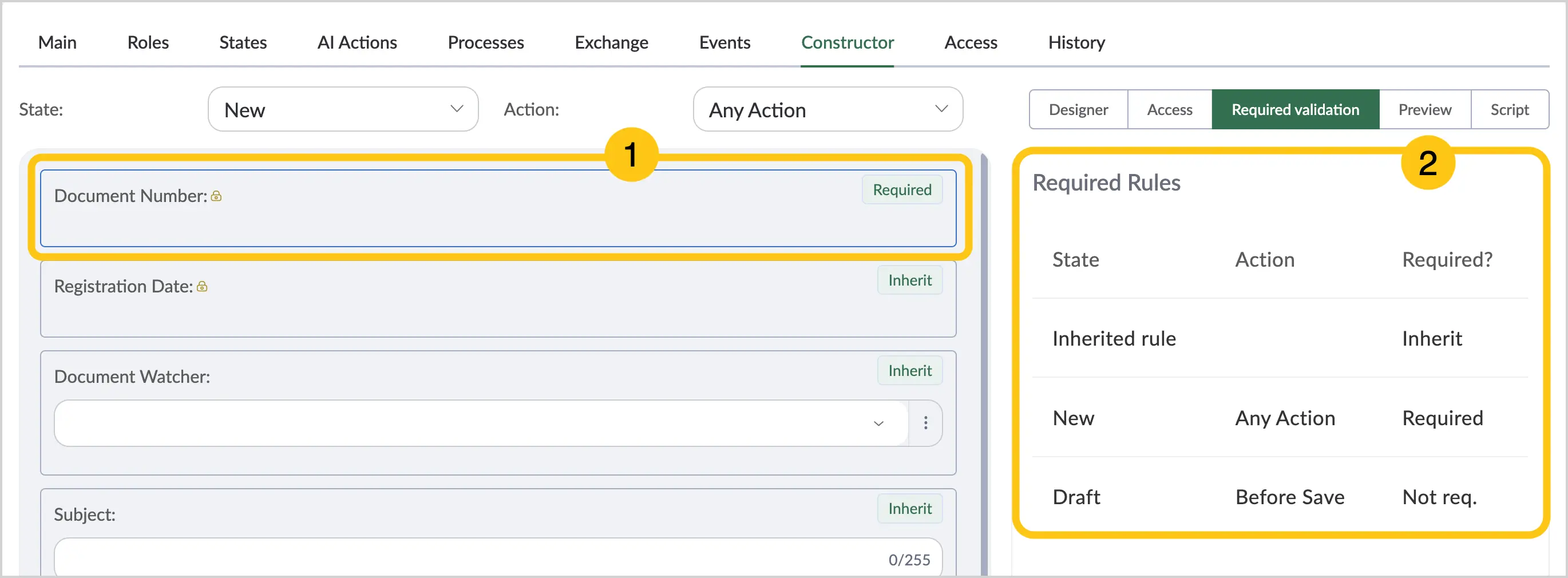Image resolution: width=1568 pixels, height=578 pixels.
Task: Switch to the Exchange tab
Action: click(x=611, y=42)
